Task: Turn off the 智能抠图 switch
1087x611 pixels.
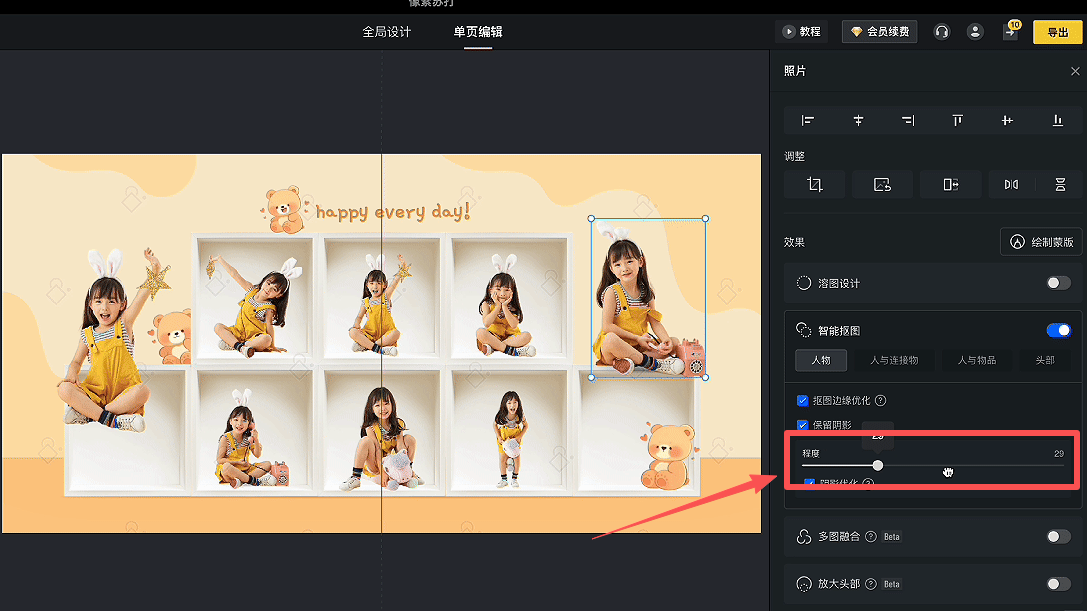Action: [x=1058, y=330]
